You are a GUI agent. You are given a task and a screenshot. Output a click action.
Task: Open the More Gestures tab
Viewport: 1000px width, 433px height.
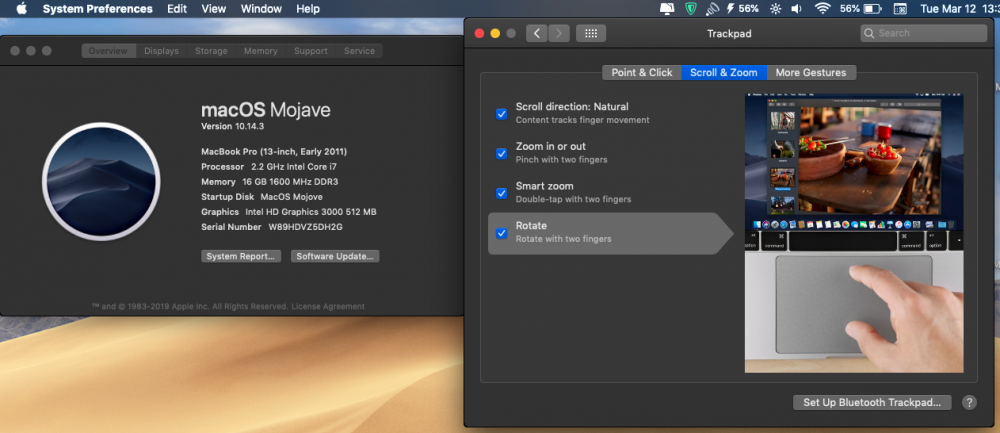click(x=811, y=73)
